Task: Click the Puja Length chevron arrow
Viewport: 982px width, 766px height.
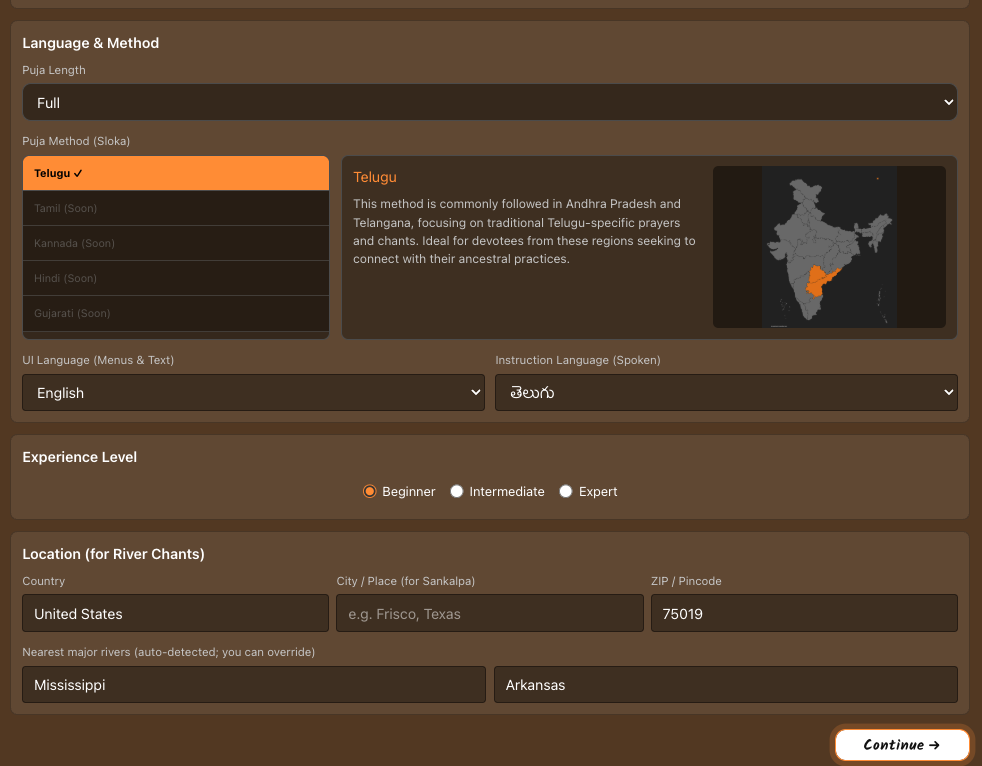Action: pos(949,102)
